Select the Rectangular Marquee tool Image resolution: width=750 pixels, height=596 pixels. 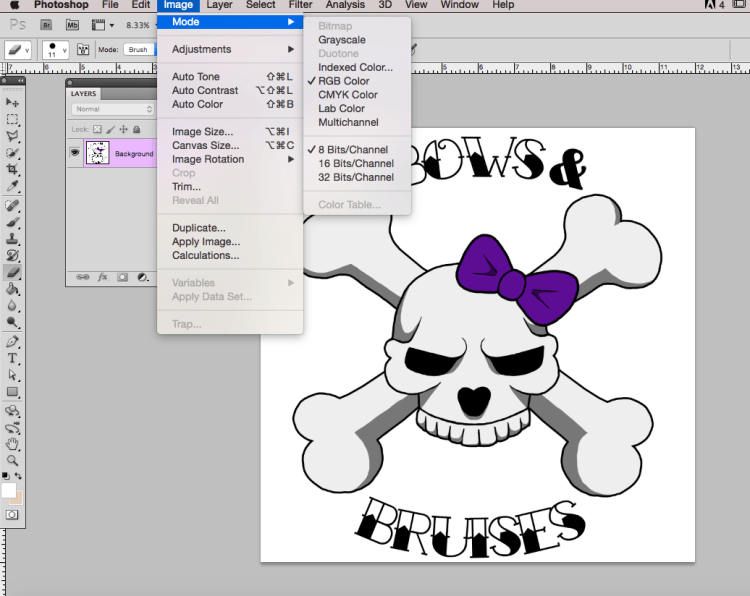click(12, 120)
